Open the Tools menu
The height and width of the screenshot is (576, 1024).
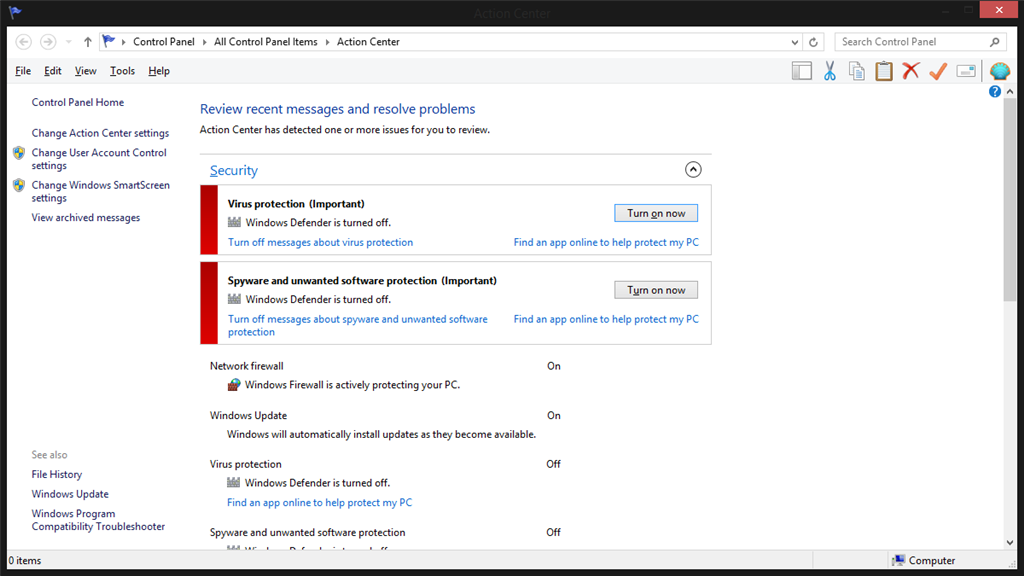(x=122, y=71)
